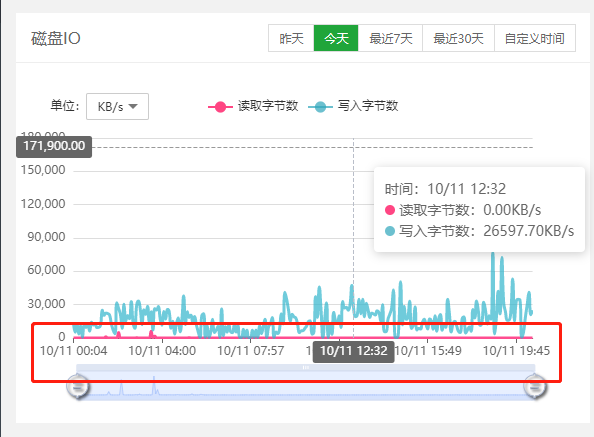Click the tooltip 写入字节数 26597.70KB/s value
This screenshot has height=437, width=594.
(480, 231)
